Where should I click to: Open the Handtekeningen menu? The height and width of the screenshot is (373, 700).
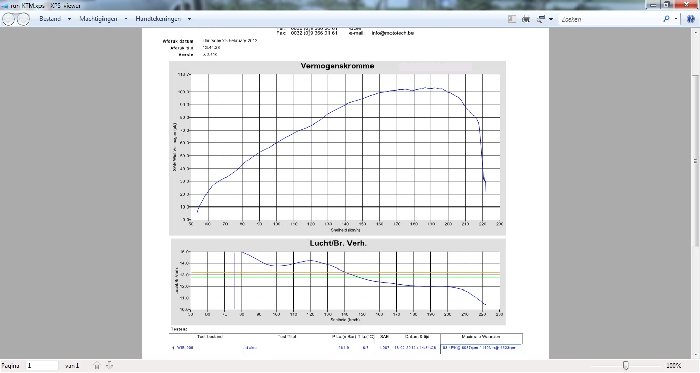coord(158,19)
